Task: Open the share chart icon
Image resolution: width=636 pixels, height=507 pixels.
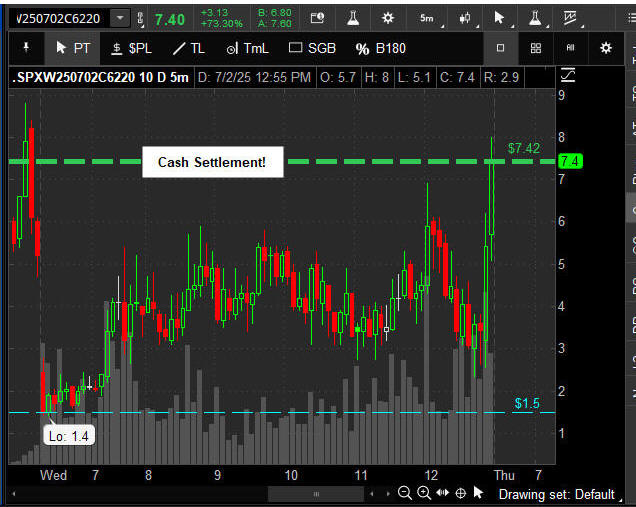Action: tap(317, 18)
